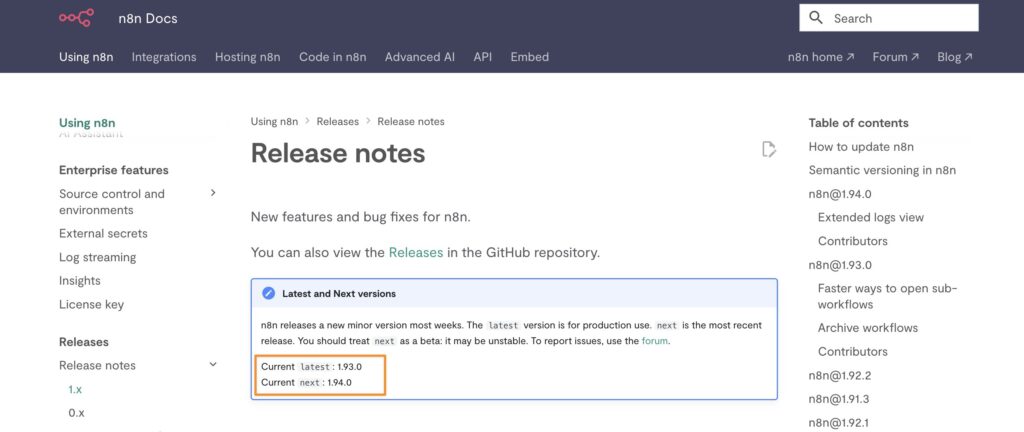Expand Source control and environments section

(x=213, y=193)
